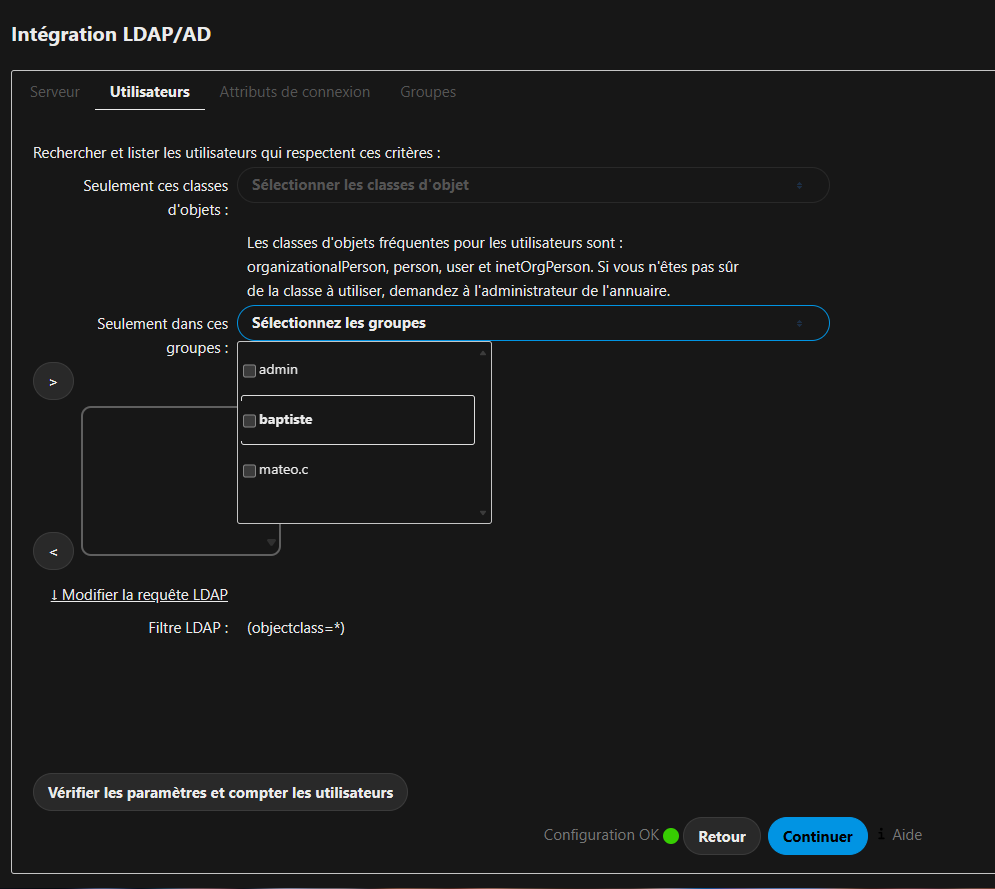Click the Continuer button
Screen dimensions: 995x889
coord(817,836)
